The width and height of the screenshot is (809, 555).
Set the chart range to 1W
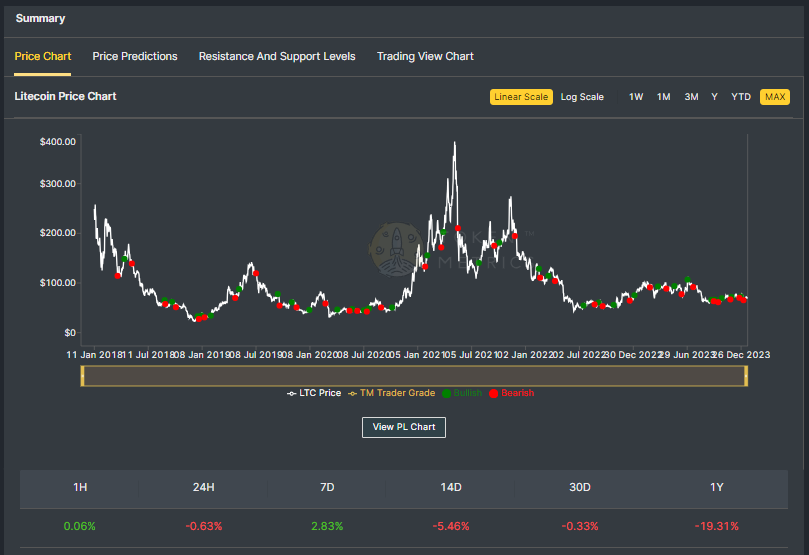636,97
